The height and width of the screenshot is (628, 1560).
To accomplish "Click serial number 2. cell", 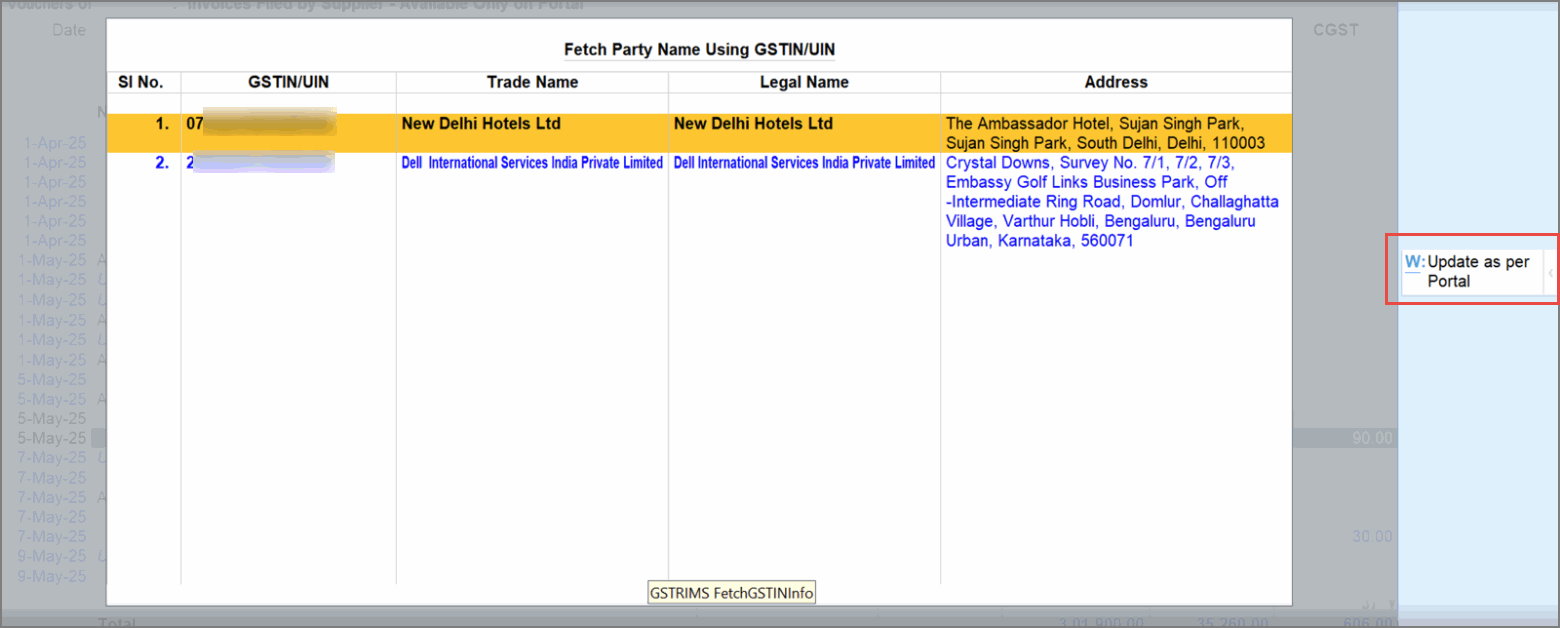I will pyautogui.click(x=163, y=163).
